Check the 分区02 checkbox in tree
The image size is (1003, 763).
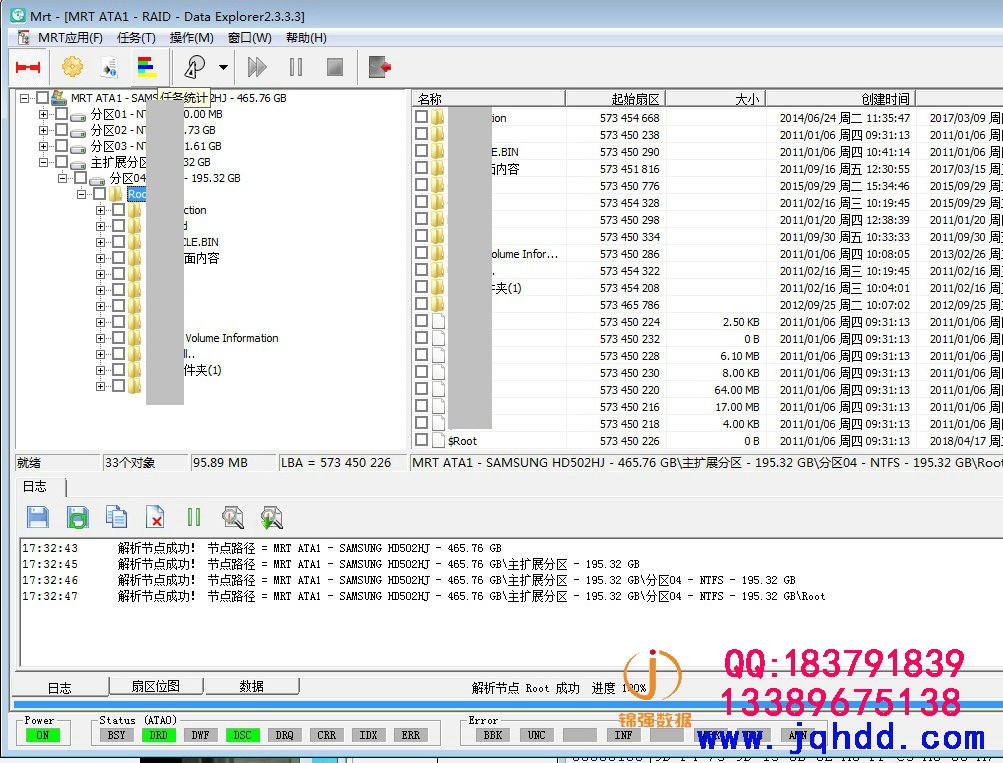[61, 129]
